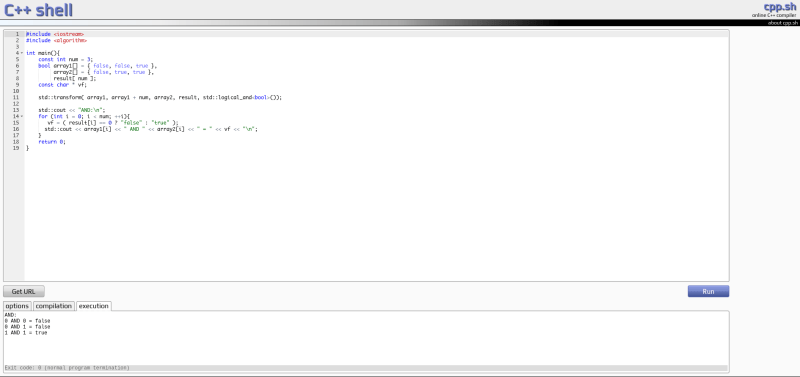Click the vf ternary assignment line
The image size is (800, 377).
pos(113,122)
